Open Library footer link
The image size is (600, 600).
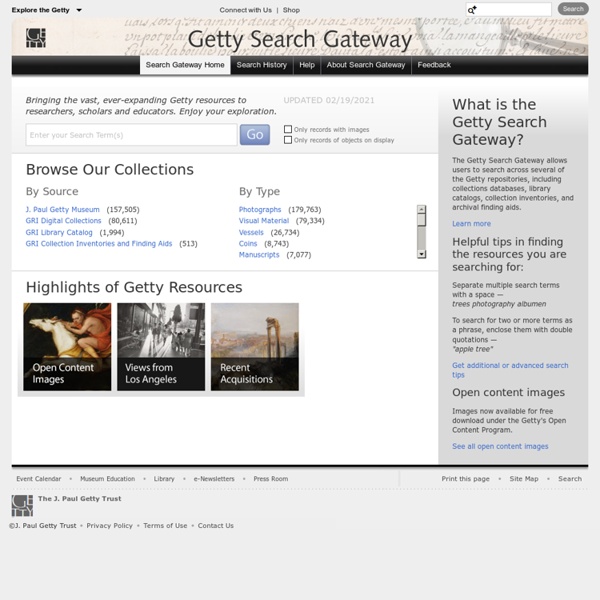(164, 479)
